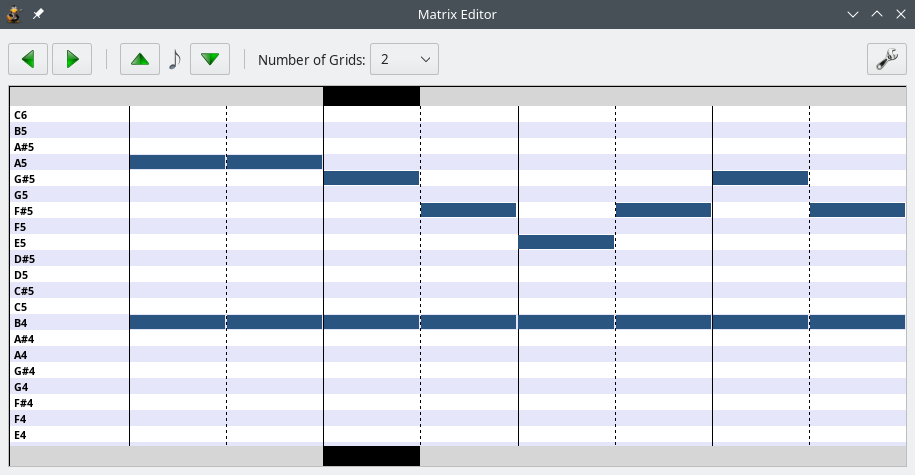The height and width of the screenshot is (475, 915).
Task: Expand the Number of Grids dropdown
Action: (x=404, y=59)
